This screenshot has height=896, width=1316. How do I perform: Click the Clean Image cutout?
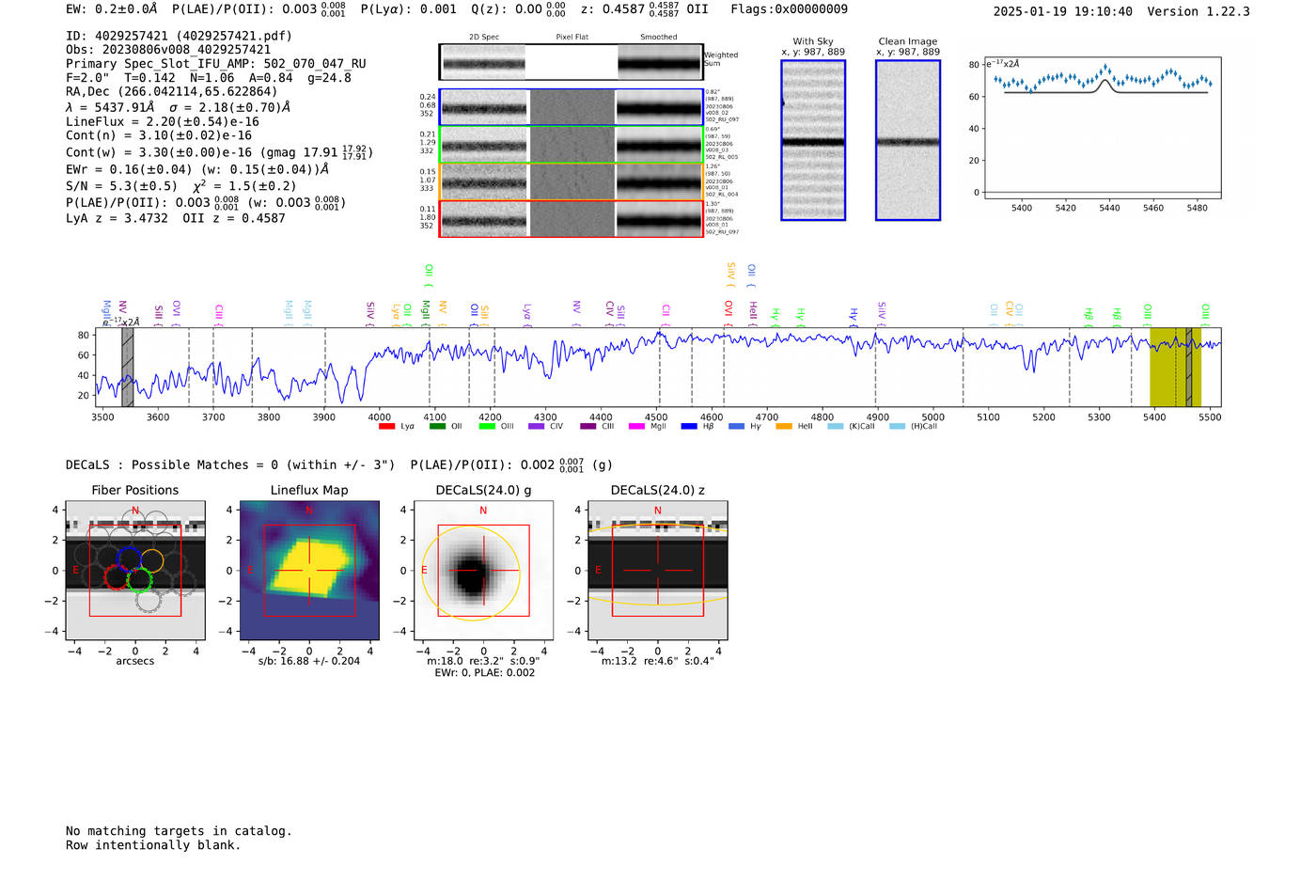(x=908, y=140)
